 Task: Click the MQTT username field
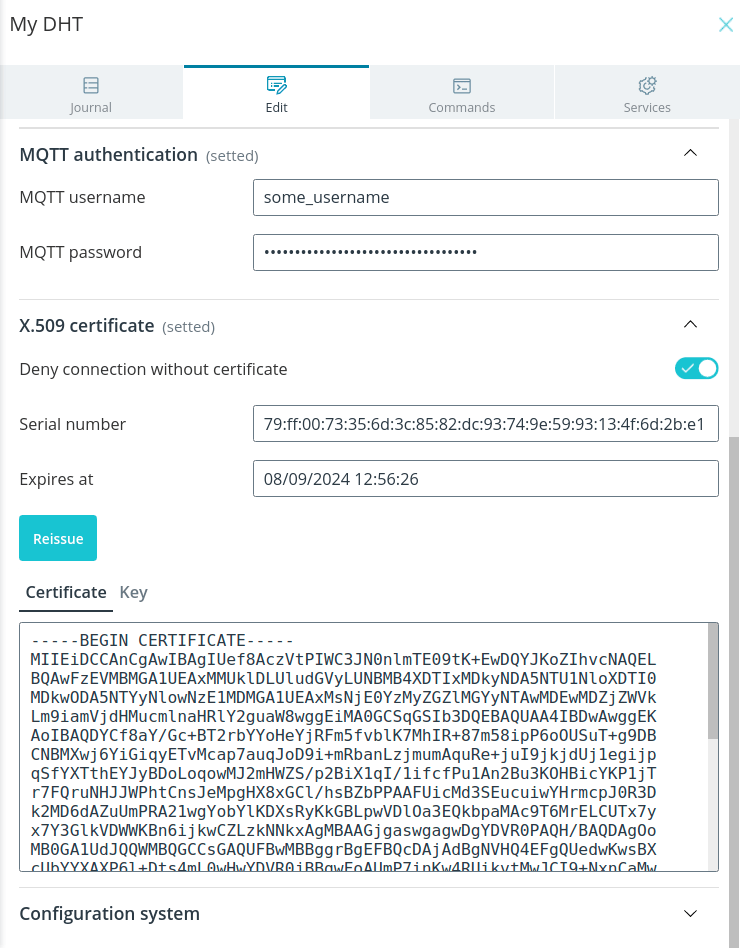(x=486, y=197)
